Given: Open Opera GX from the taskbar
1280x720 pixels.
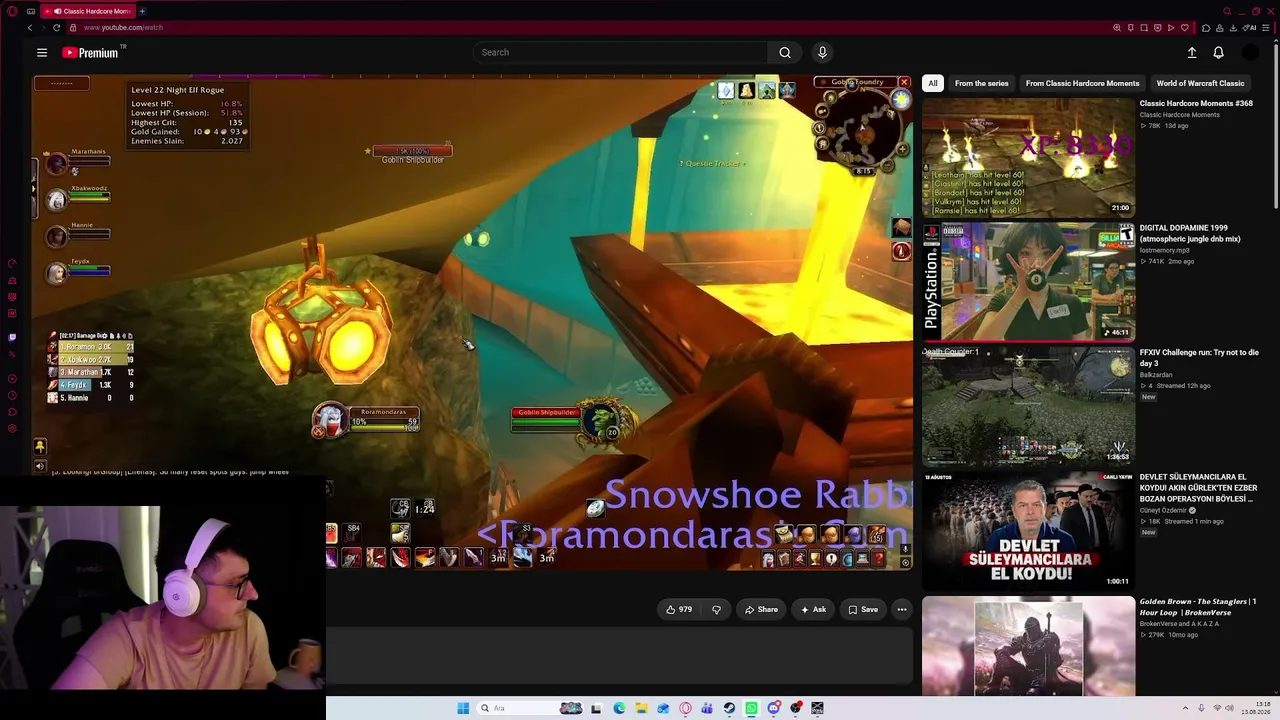Looking at the screenshot, I should [685, 708].
